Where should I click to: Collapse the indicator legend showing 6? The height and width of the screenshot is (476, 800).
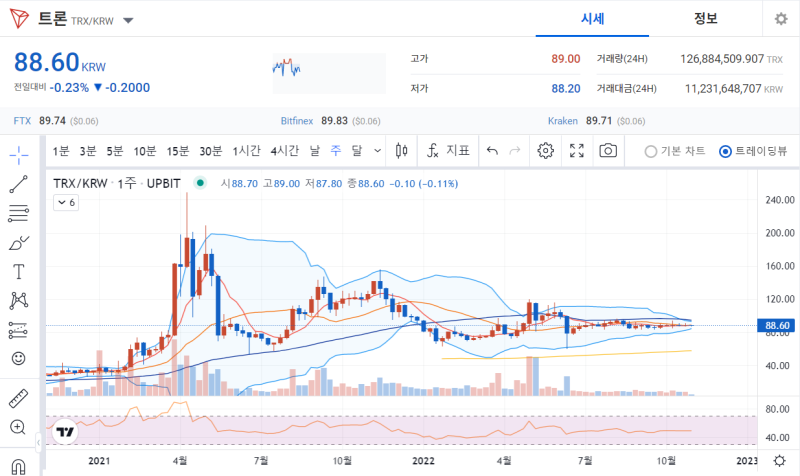tap(66, 203)
